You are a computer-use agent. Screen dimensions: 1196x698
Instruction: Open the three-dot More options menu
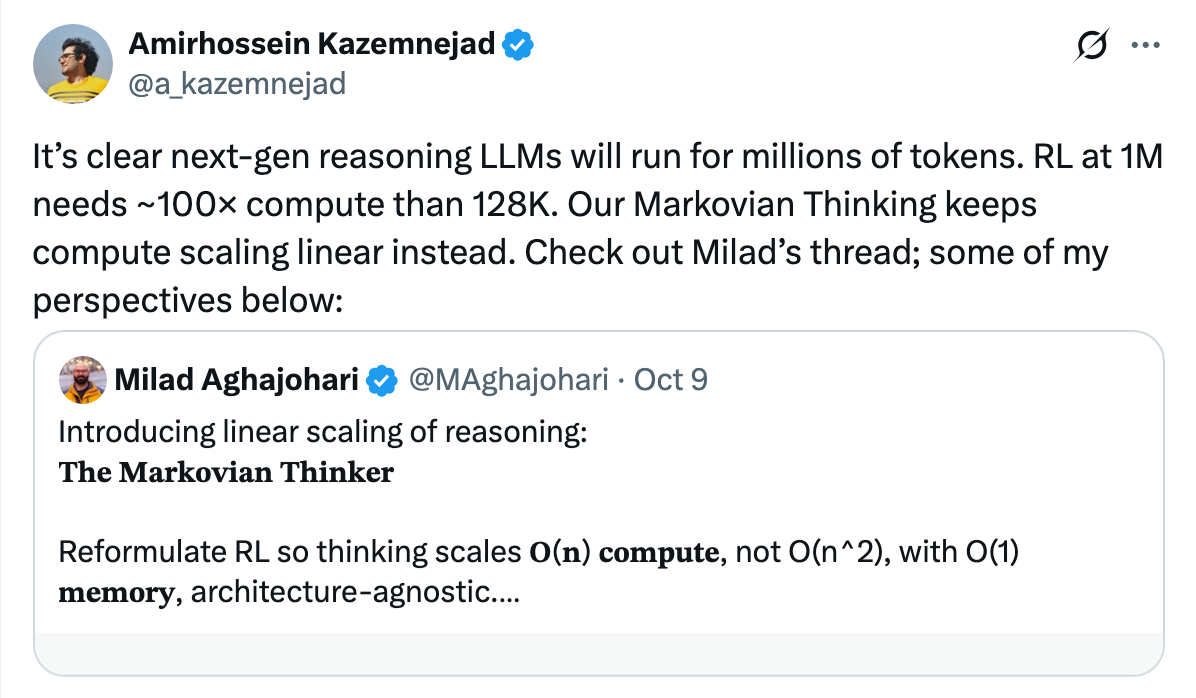pos(1143,47)
